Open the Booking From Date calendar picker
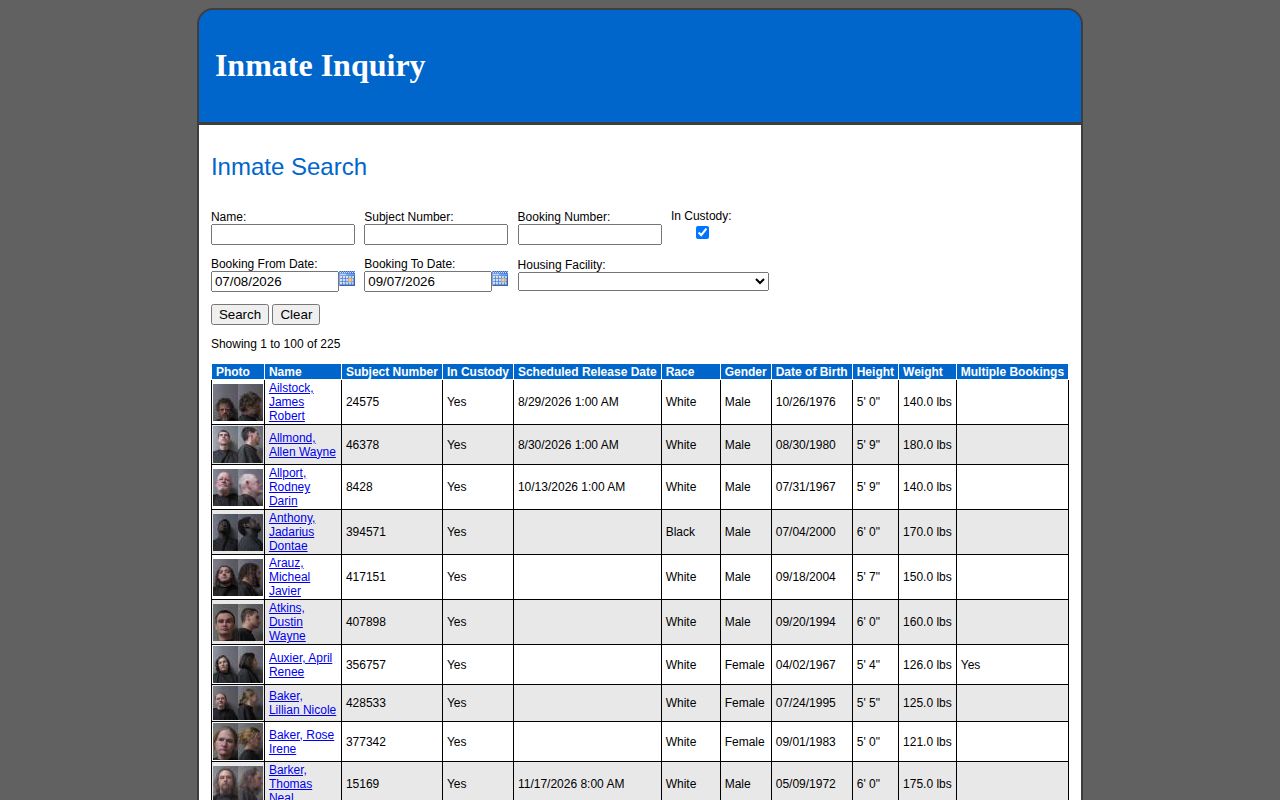 [x=347, y=279]
